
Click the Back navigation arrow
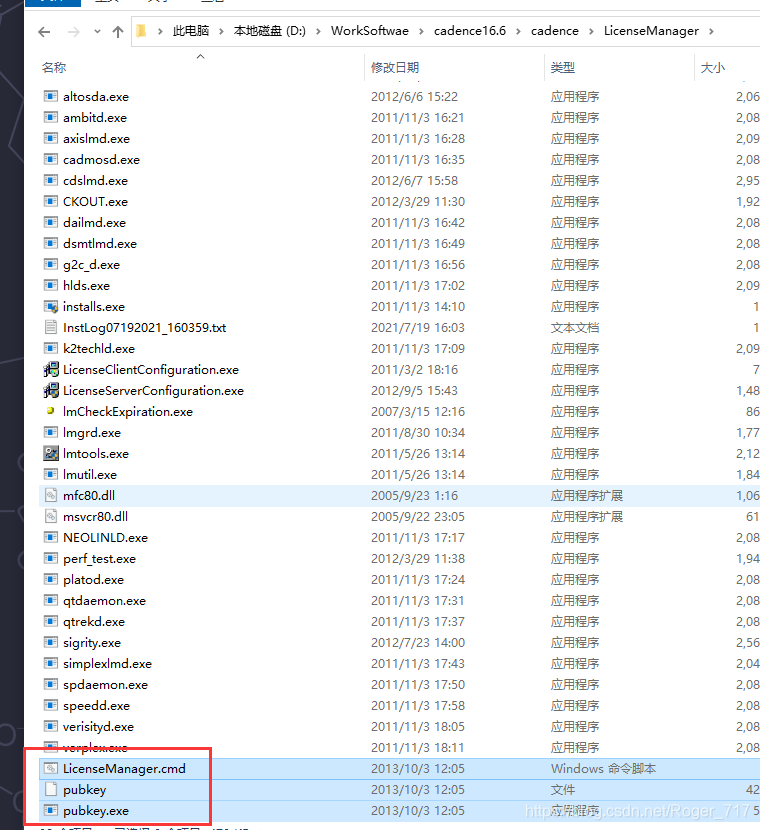[44, 32]
